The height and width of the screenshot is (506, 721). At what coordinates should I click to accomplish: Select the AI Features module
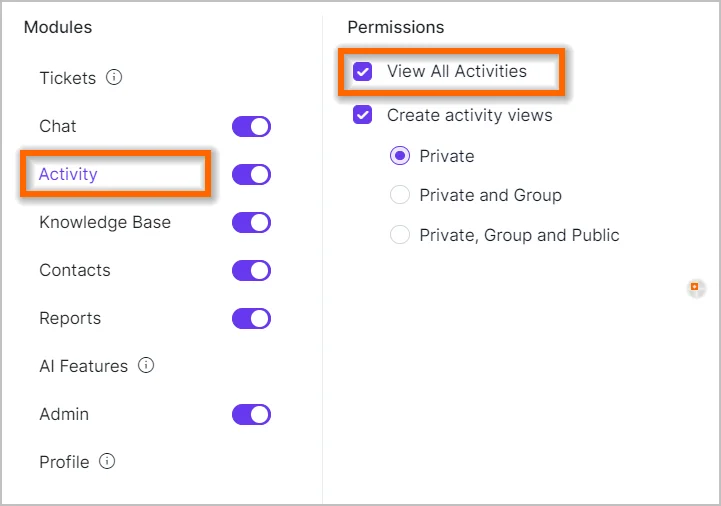83,366
